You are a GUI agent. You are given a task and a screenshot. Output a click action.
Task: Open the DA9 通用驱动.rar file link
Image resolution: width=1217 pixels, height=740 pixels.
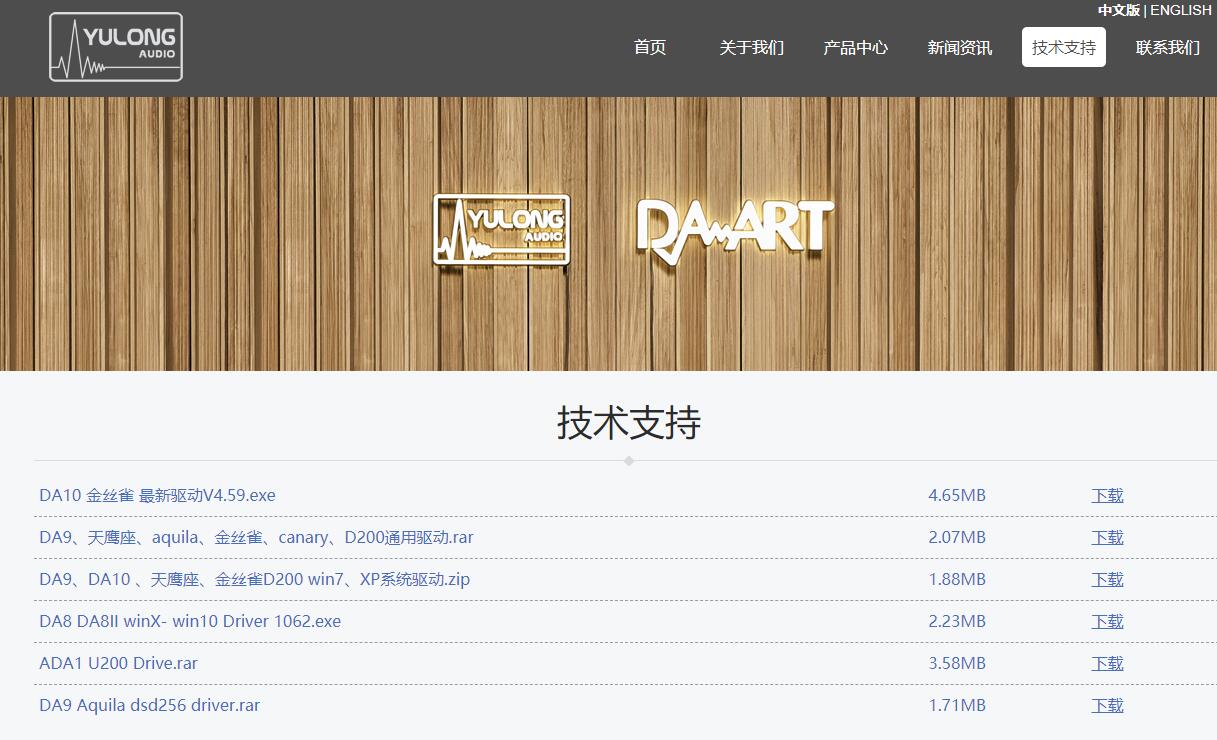pos(256,537)
